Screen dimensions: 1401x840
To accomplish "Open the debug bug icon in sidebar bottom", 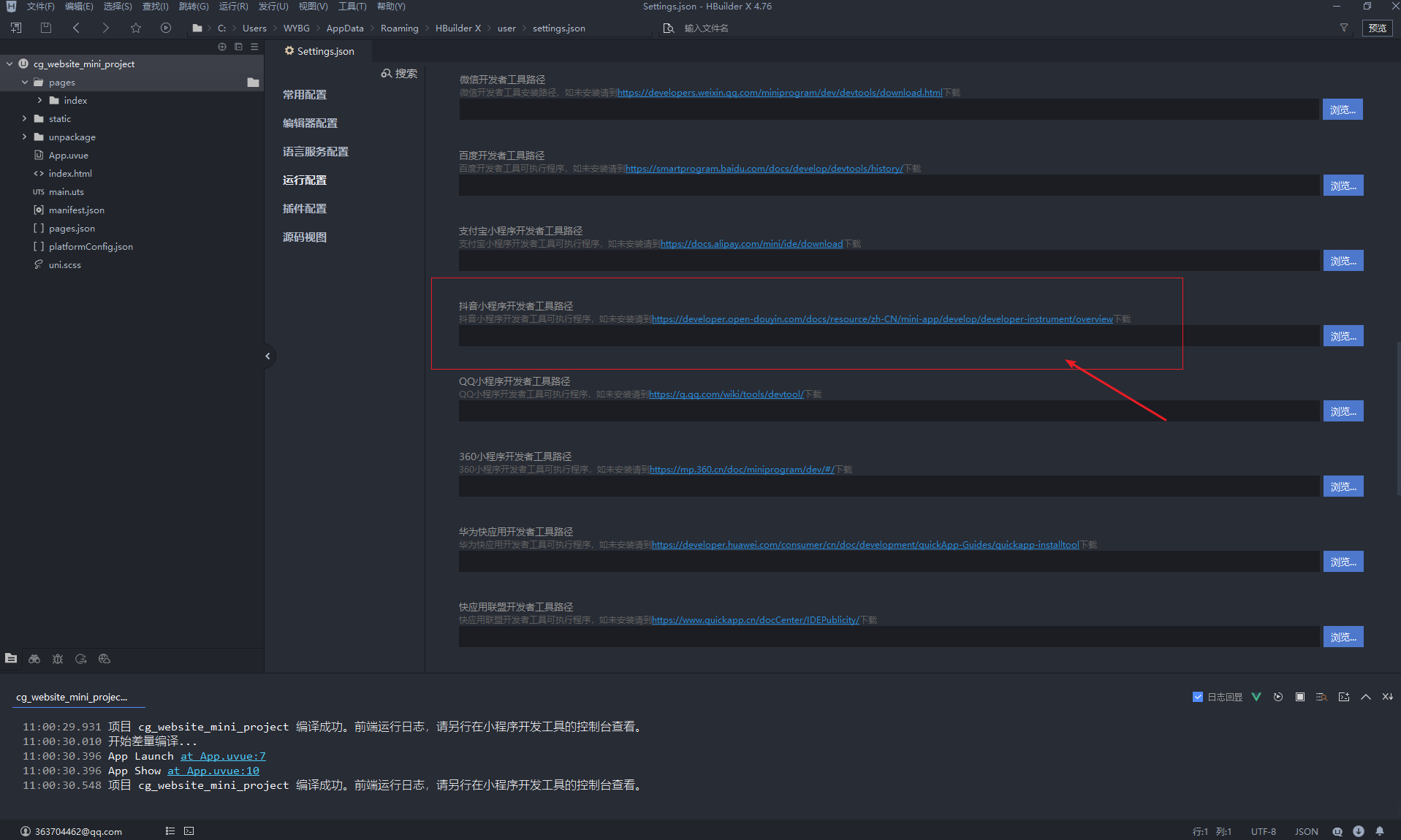I will point(58,659).
